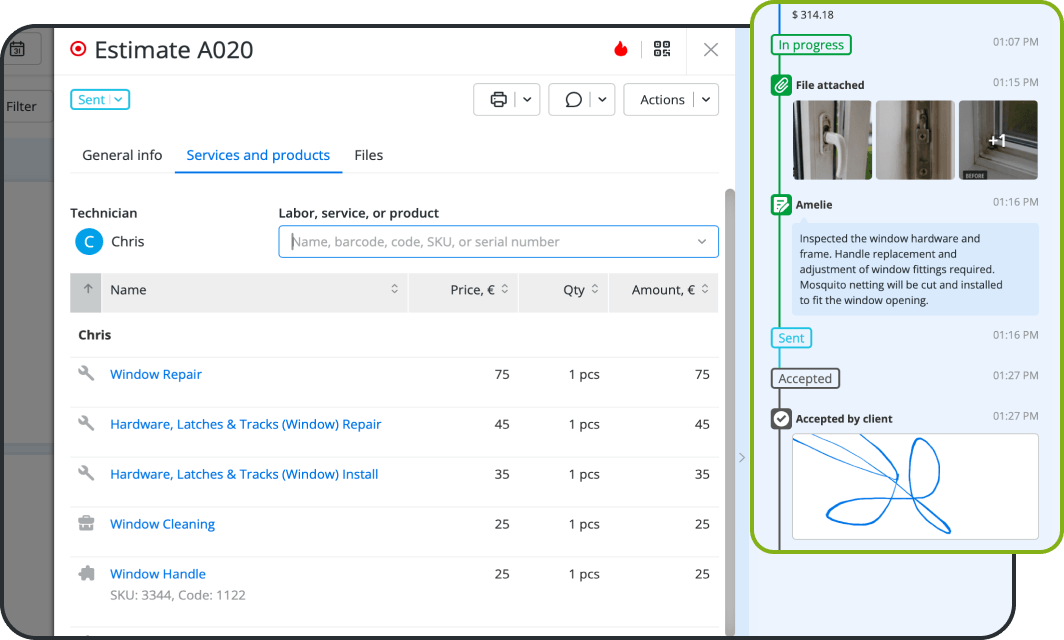Click the SKU: 3344, Code: 1122 text
The image size is (1064, 640).
178,595
